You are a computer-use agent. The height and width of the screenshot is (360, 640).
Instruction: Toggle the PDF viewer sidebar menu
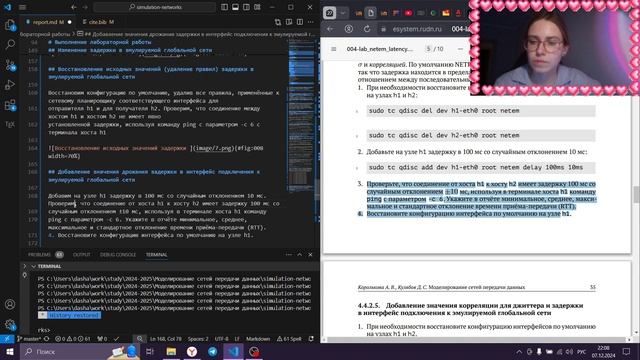(x=333, y=49)
